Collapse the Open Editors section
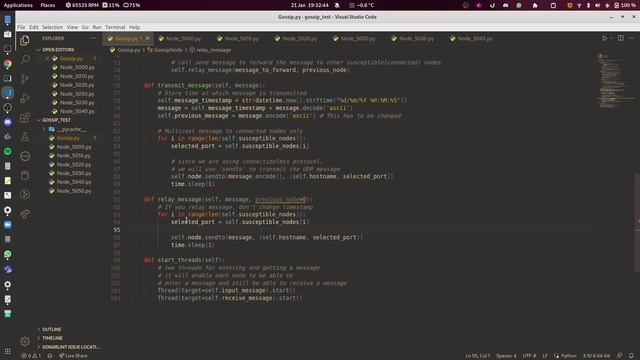This screenshot has width=640, height=360. point(58,50)
